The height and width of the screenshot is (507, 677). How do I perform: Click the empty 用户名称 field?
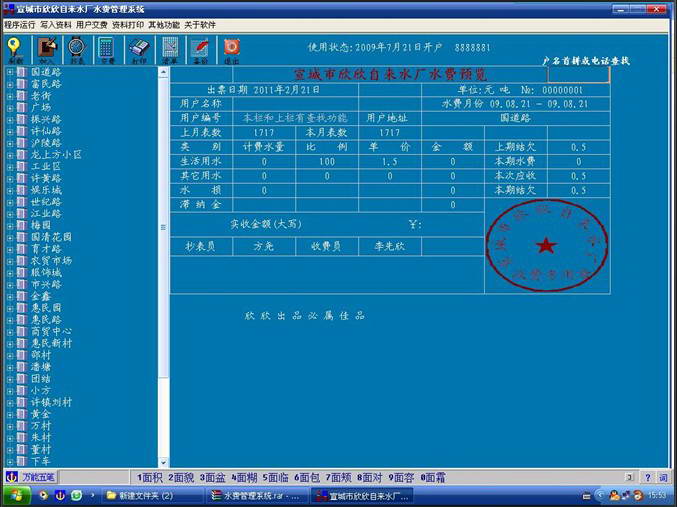pyautogui.click(x=295, y=104)
